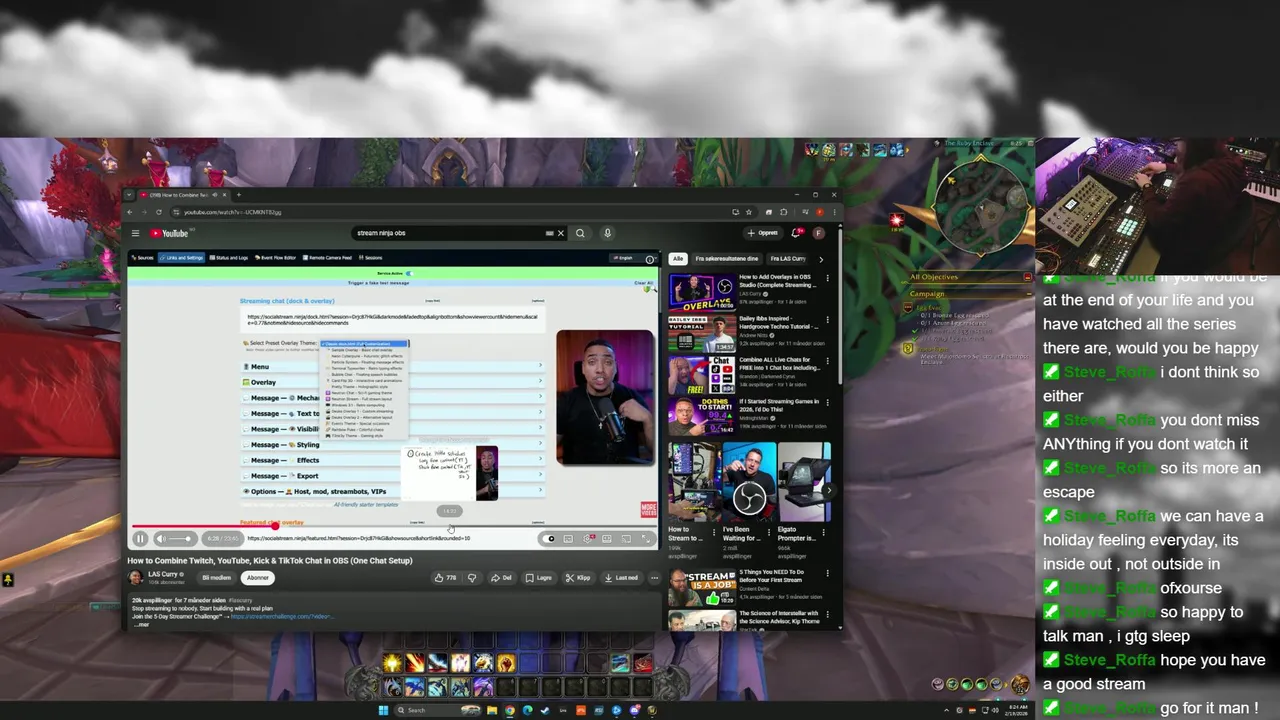Image resolution: width=1280 pixels, height=720 pixels.
Task: Open options for 'How to Add Overlays' video
Action: 827,278
